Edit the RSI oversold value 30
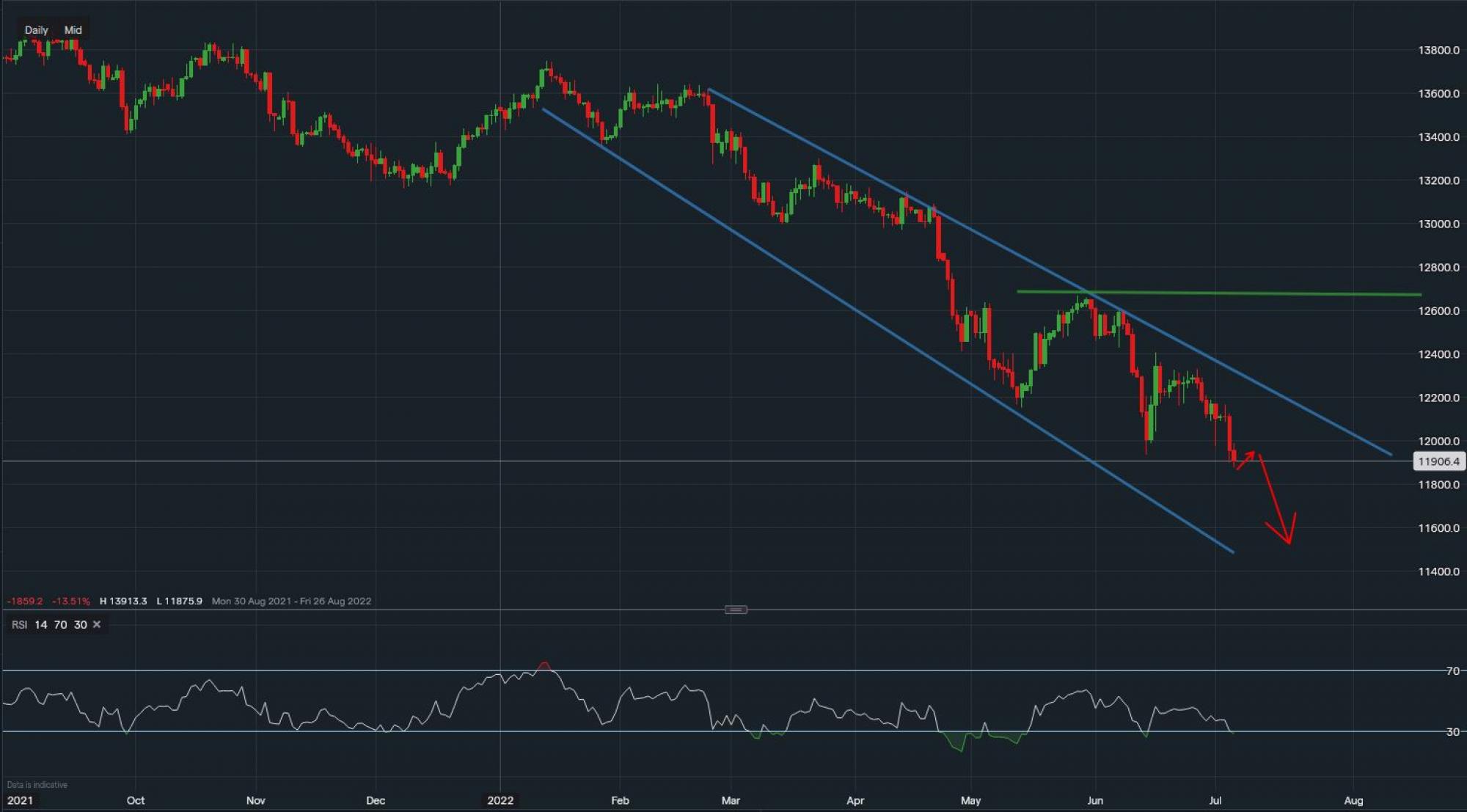1467x812 pixels. [80, 625]
